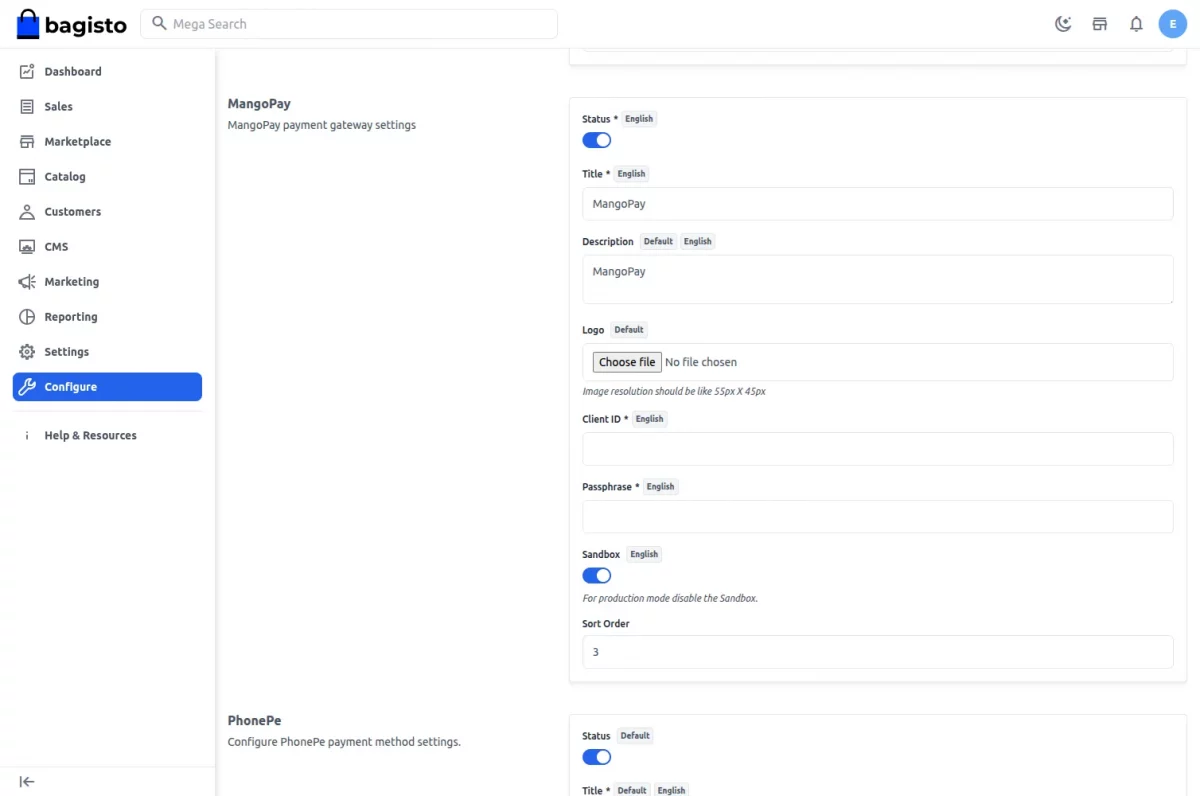
Task: Click the Settings gear icon
Action: [x=27, y=351]
